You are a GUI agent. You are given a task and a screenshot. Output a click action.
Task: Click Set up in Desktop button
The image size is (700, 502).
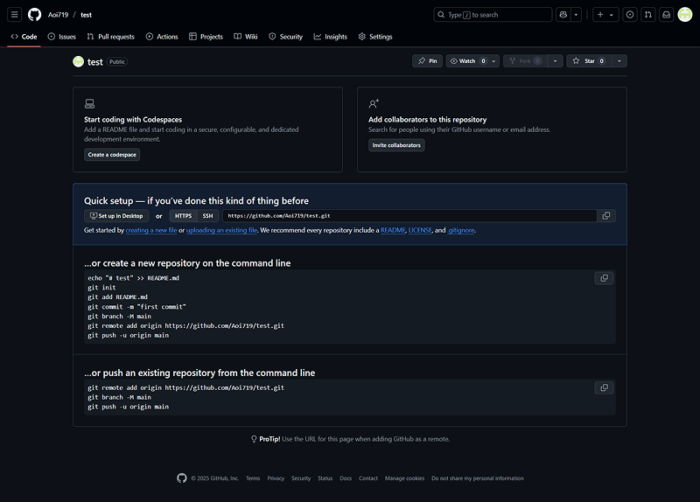(117, 216)
